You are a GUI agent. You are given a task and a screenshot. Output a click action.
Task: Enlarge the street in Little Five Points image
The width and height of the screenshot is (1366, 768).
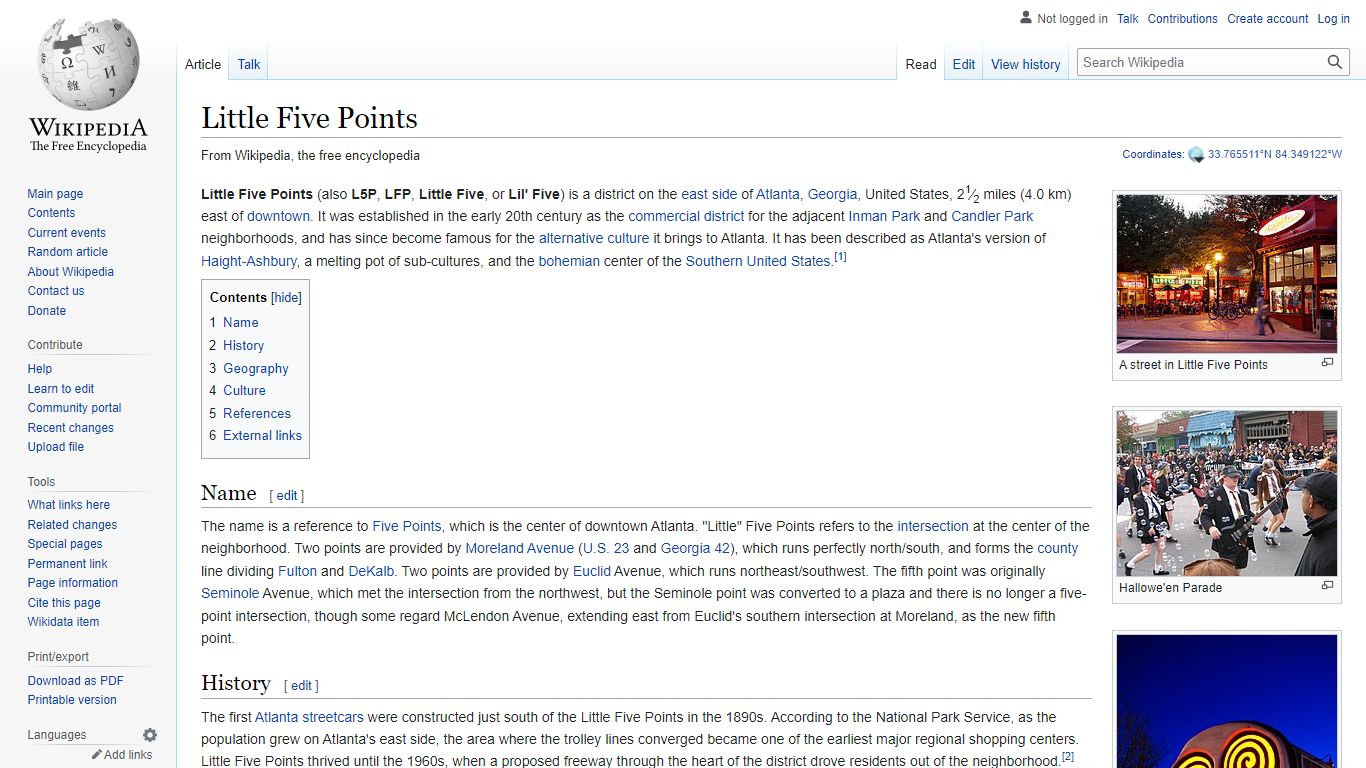1327,363
